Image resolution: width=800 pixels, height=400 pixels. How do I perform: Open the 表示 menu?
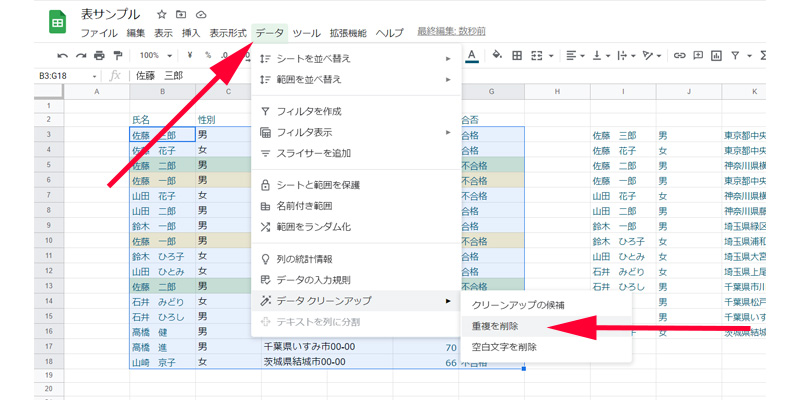164,33
